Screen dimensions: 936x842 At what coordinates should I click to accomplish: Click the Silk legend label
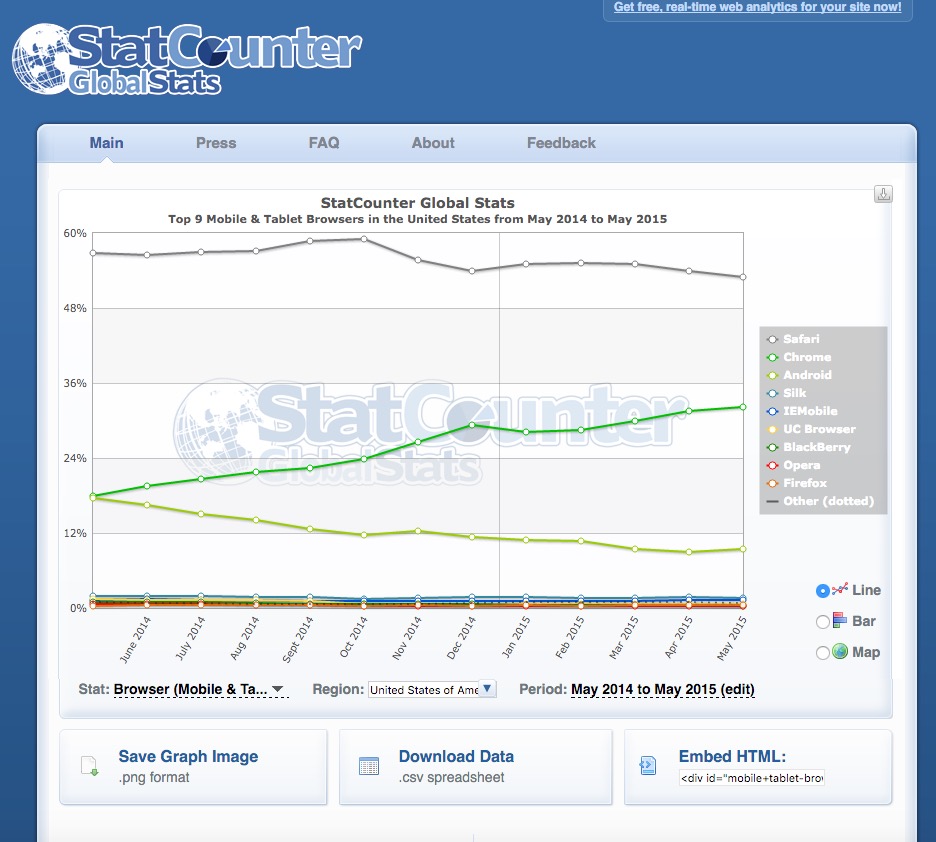pyautogui.click(x=795, y=393)
